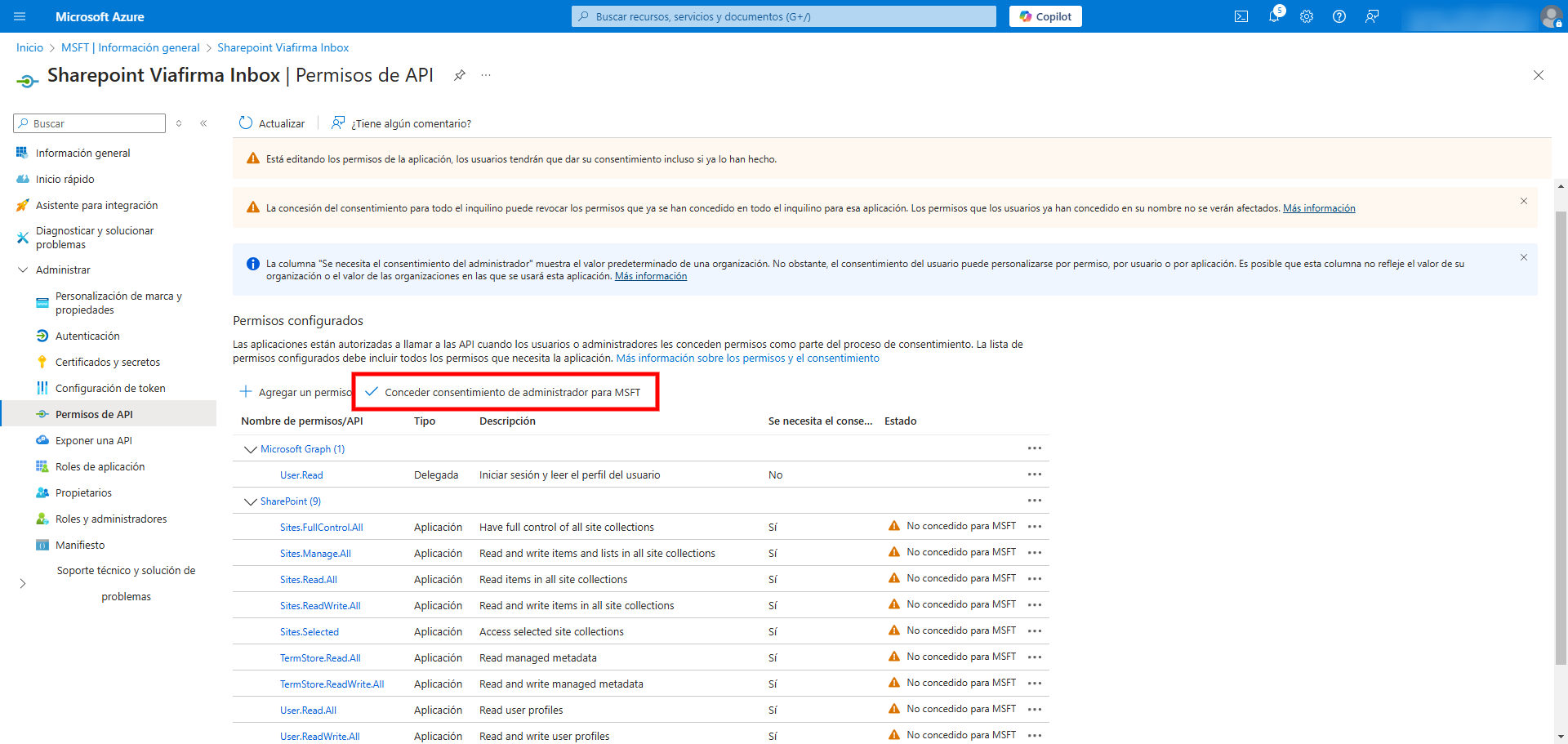1568x744 pixels.
Task: Click ¿Tiene algún comentario? button
Action: [401, 123]
